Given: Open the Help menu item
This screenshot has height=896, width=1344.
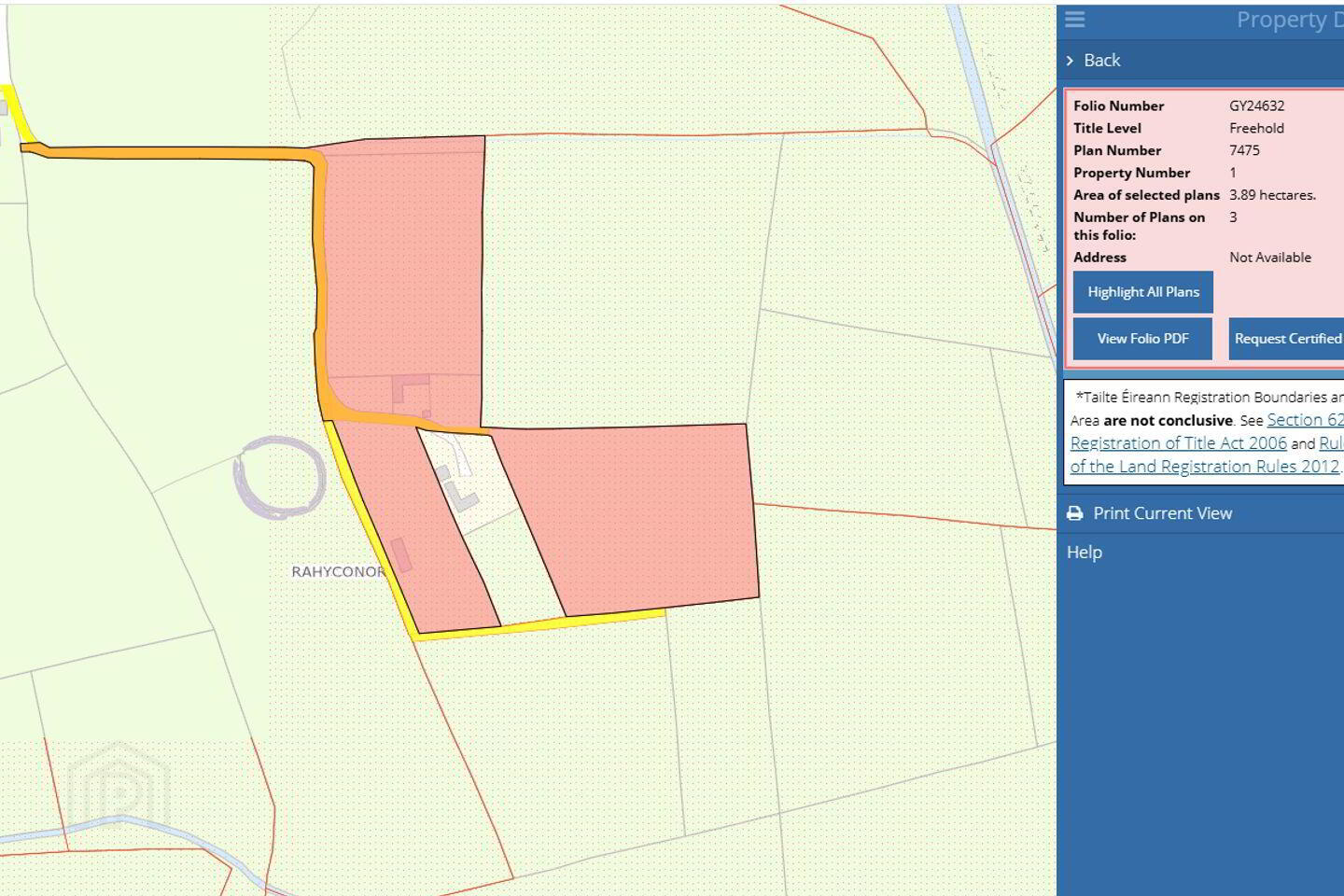Looking at the screenshot, I should coord(1085,553).
